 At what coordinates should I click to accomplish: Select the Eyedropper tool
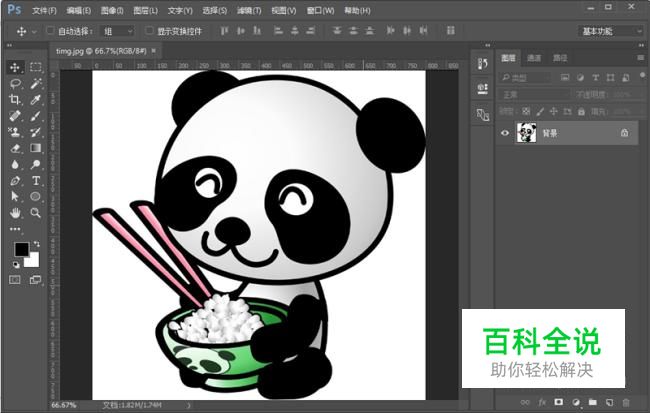click(36, 100)
